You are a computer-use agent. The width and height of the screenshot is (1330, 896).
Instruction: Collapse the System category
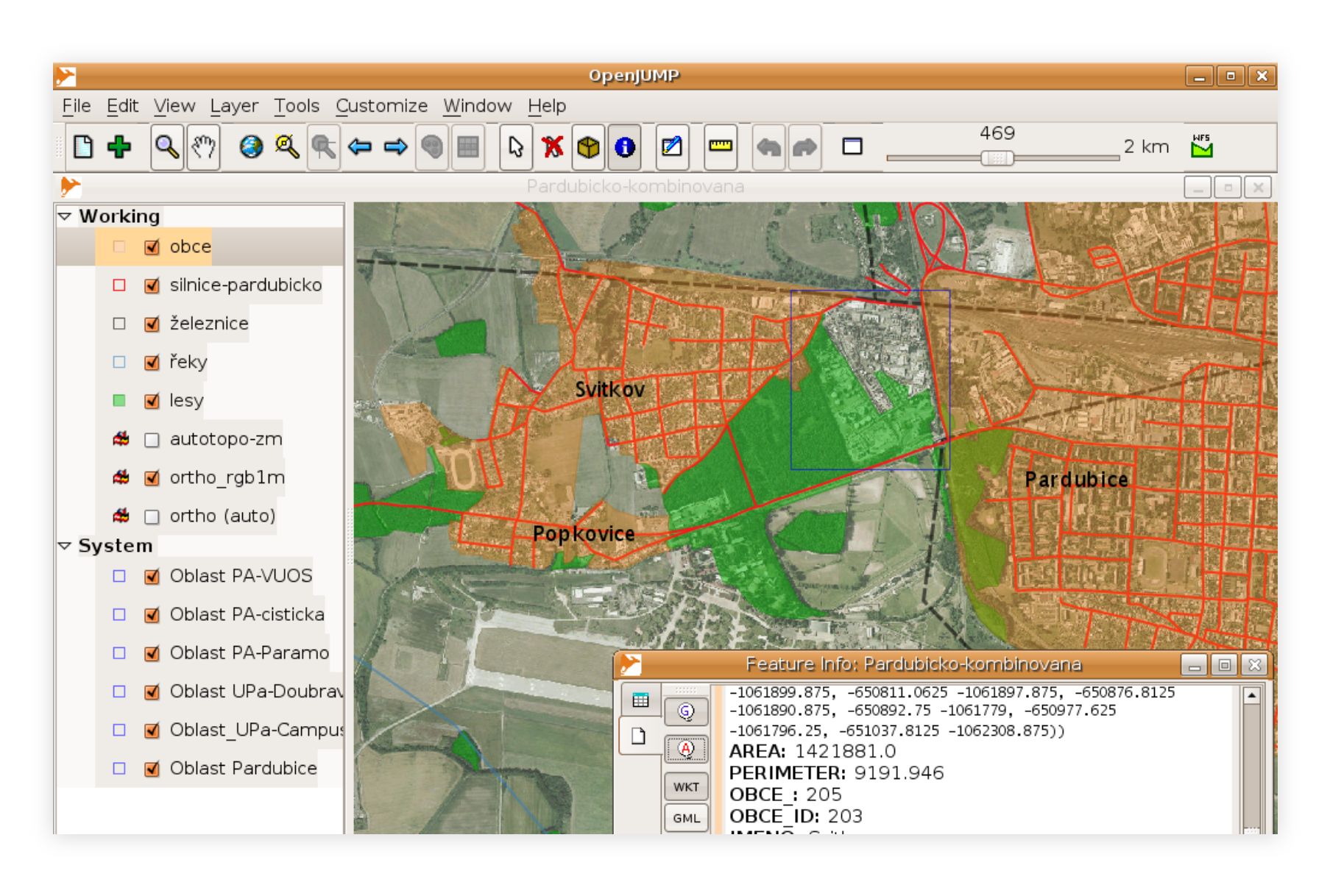[65, 546]
